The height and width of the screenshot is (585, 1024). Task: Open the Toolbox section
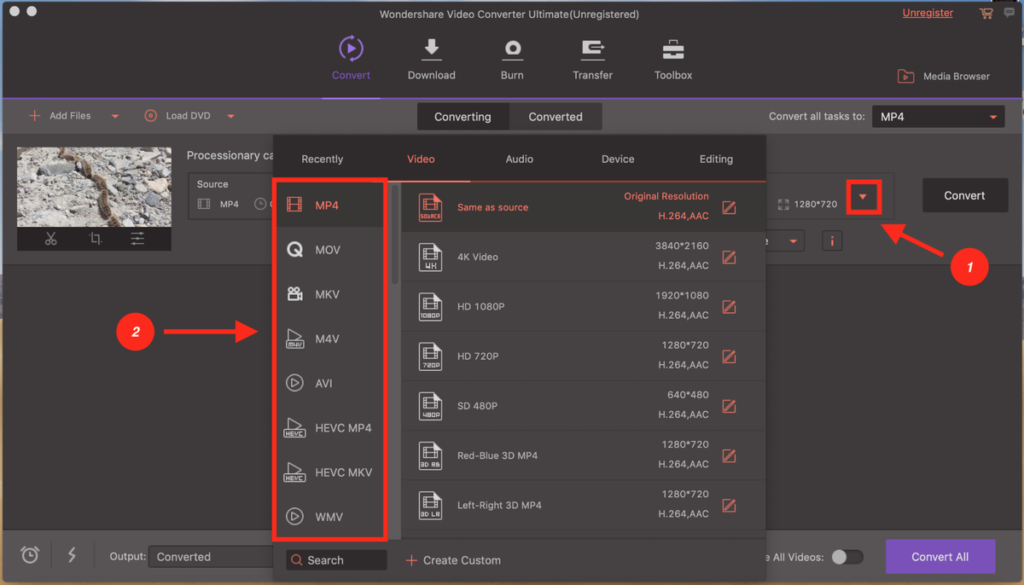click(672, 58)
